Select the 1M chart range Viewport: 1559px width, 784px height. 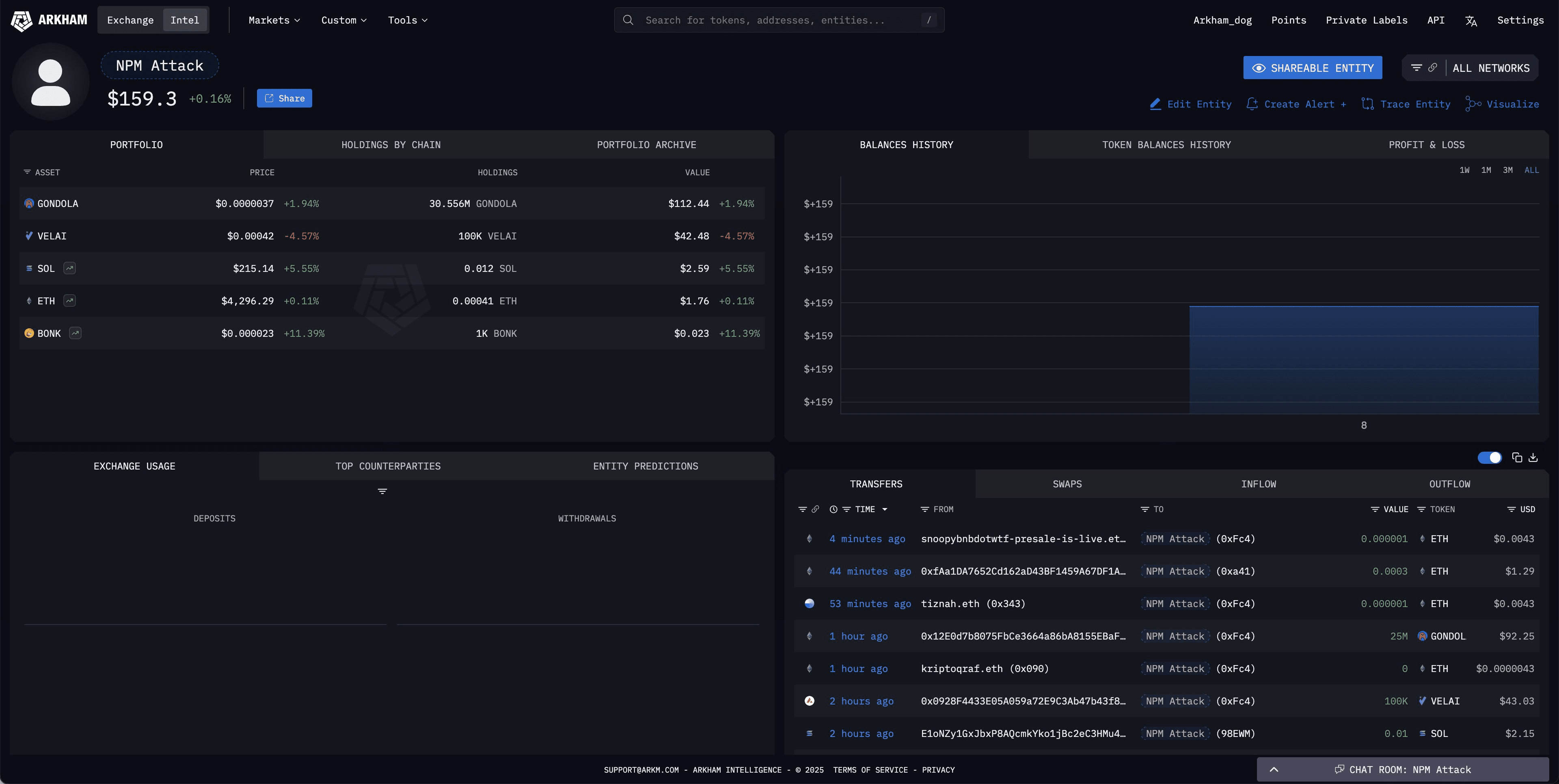pos(1486,170)
